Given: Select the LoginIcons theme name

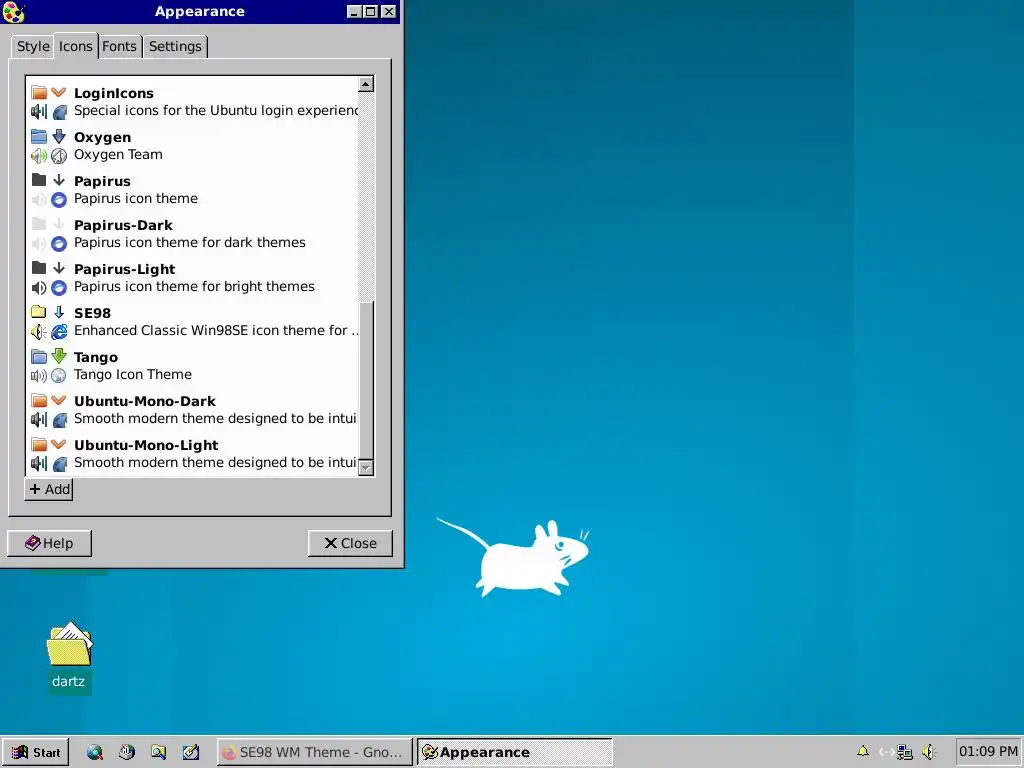Looking at the screenshot, I should [114, 93].
